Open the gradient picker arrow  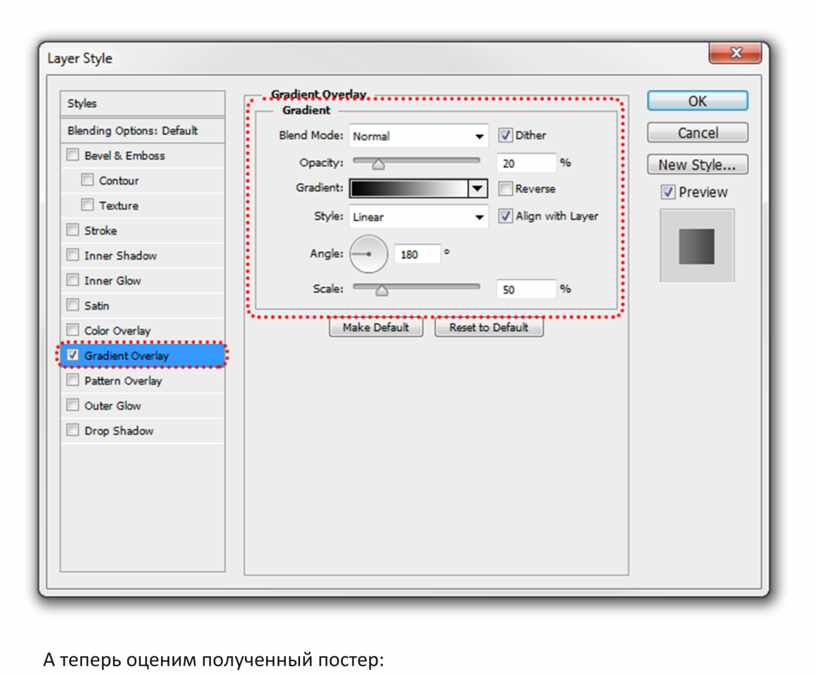(x=477, y=188)
